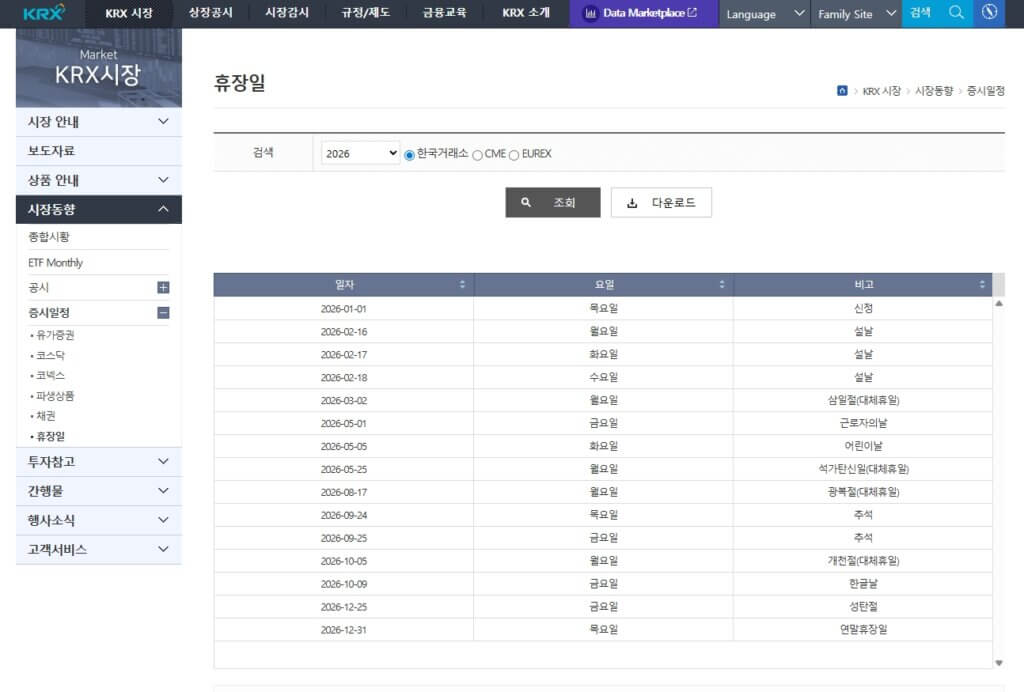
Task: Open the 2026 year dropdown
Action: (358, 153)
